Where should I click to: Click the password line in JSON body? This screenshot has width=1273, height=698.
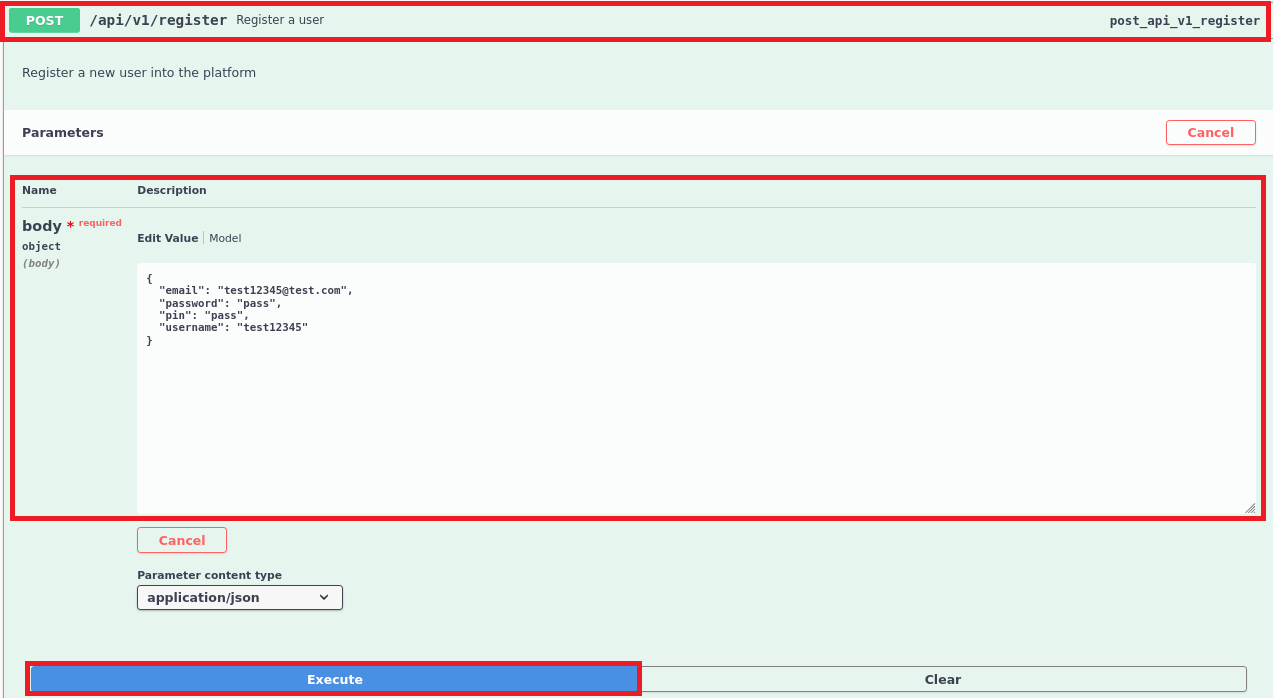coord(220,303)
